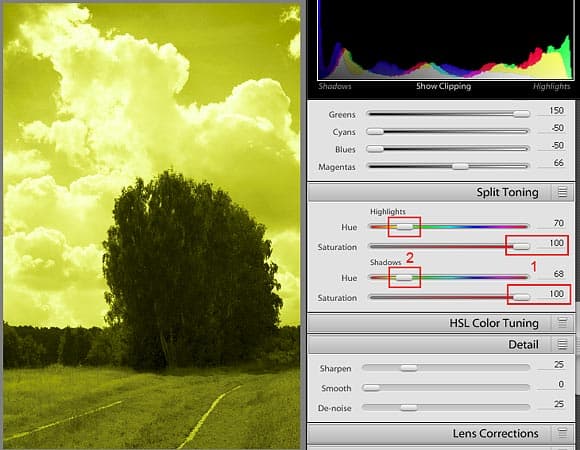
Task: Click the De-noise value field 25
Action: (559, 404)
